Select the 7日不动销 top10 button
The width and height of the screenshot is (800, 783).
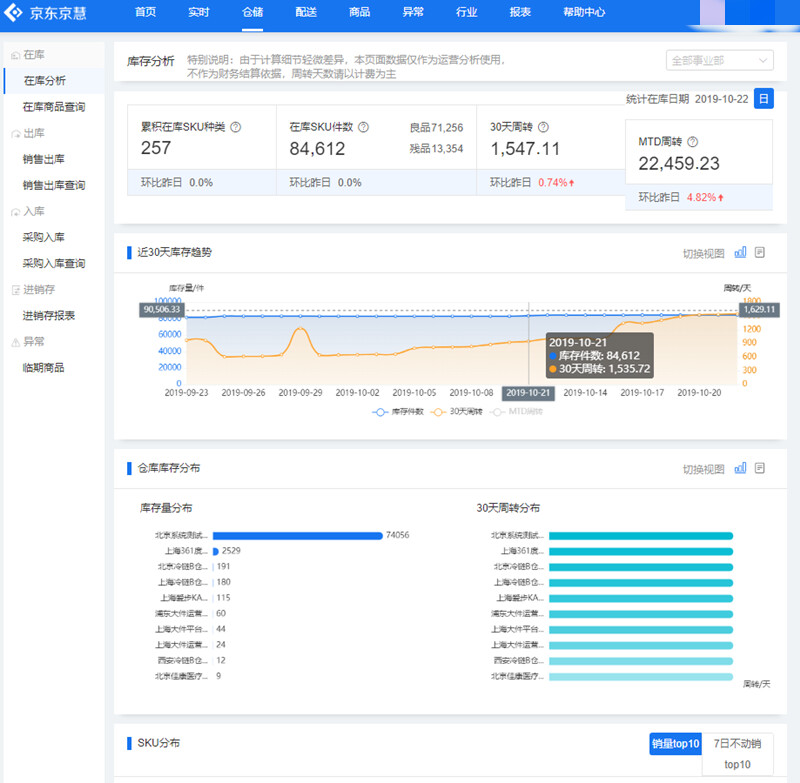coord(737,753)
